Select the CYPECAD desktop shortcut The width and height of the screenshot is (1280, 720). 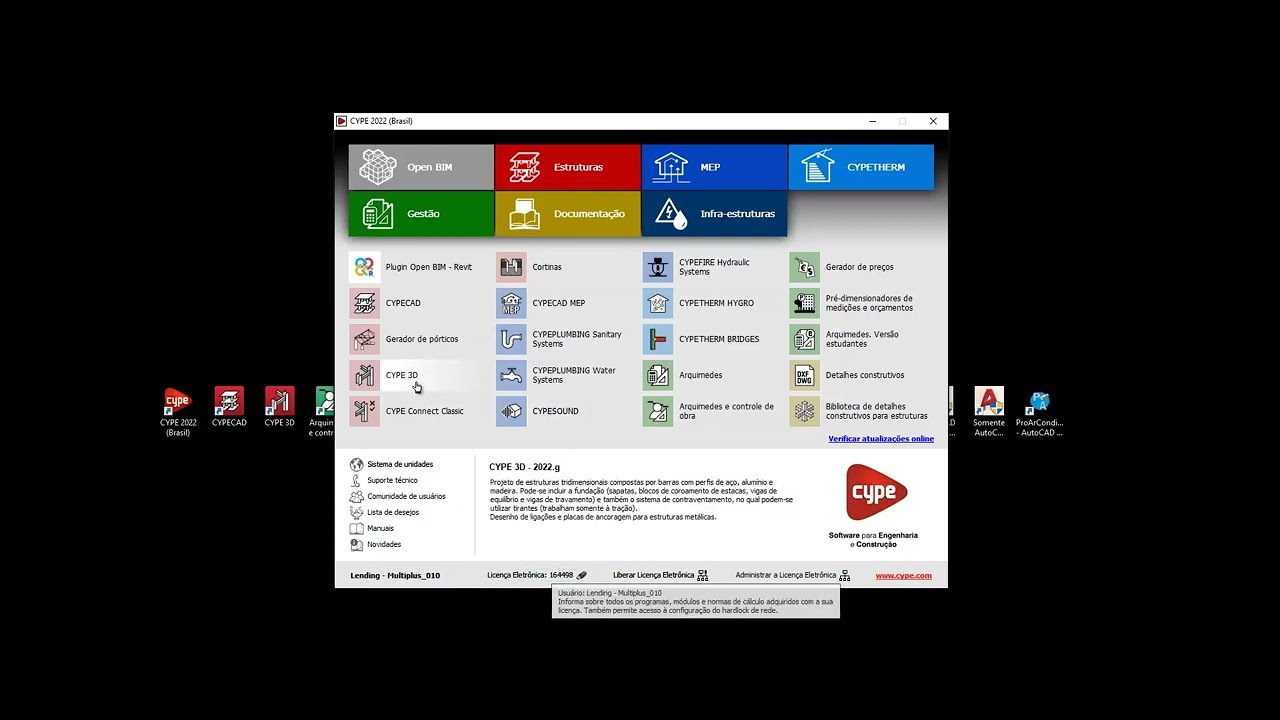click(x=229, y=408)
